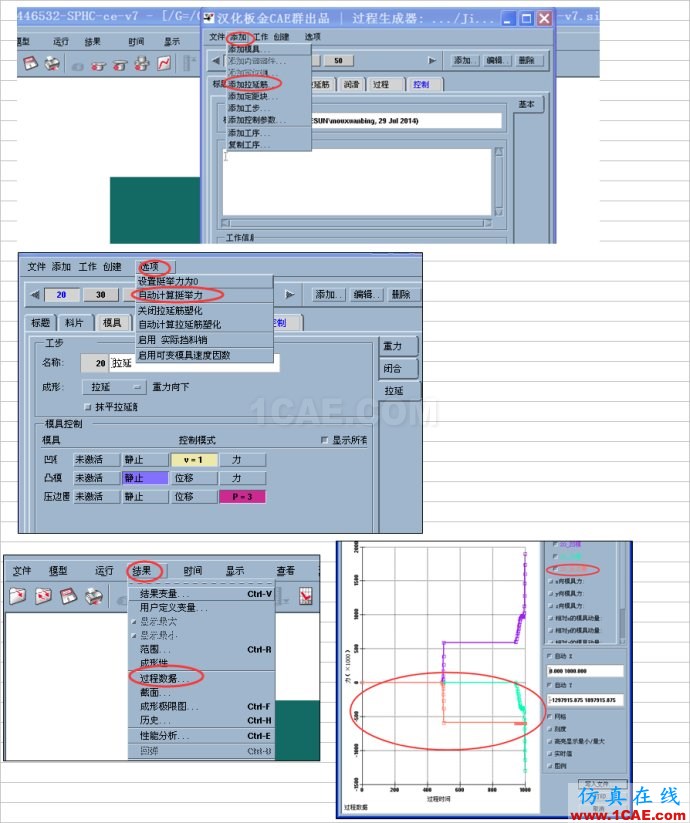690x823 pixels.
Task: Open the 选项 menu in the step 20 dialog
Action: pyautogui.click(x=150, y=267)
